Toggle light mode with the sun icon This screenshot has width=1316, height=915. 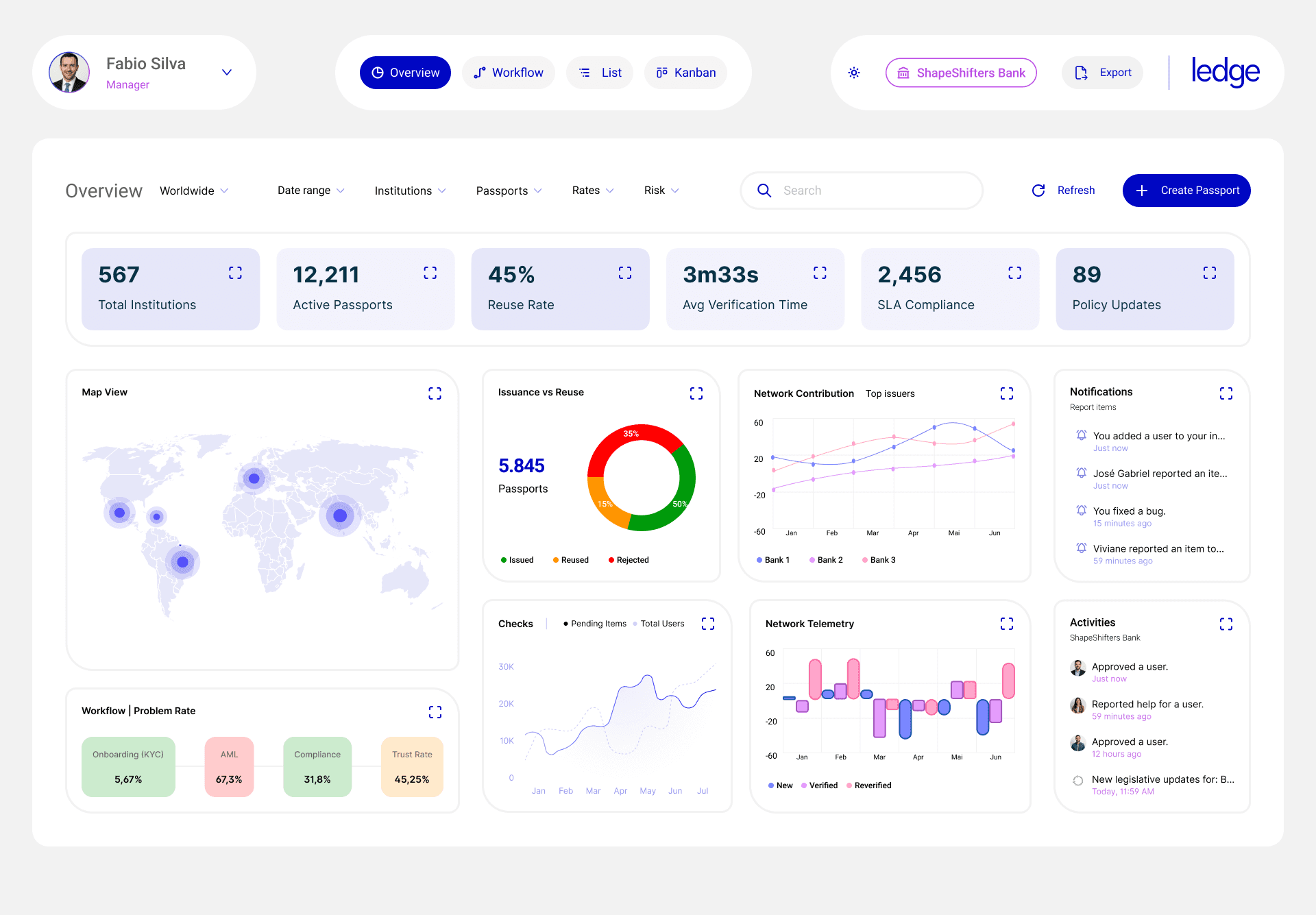853,73
